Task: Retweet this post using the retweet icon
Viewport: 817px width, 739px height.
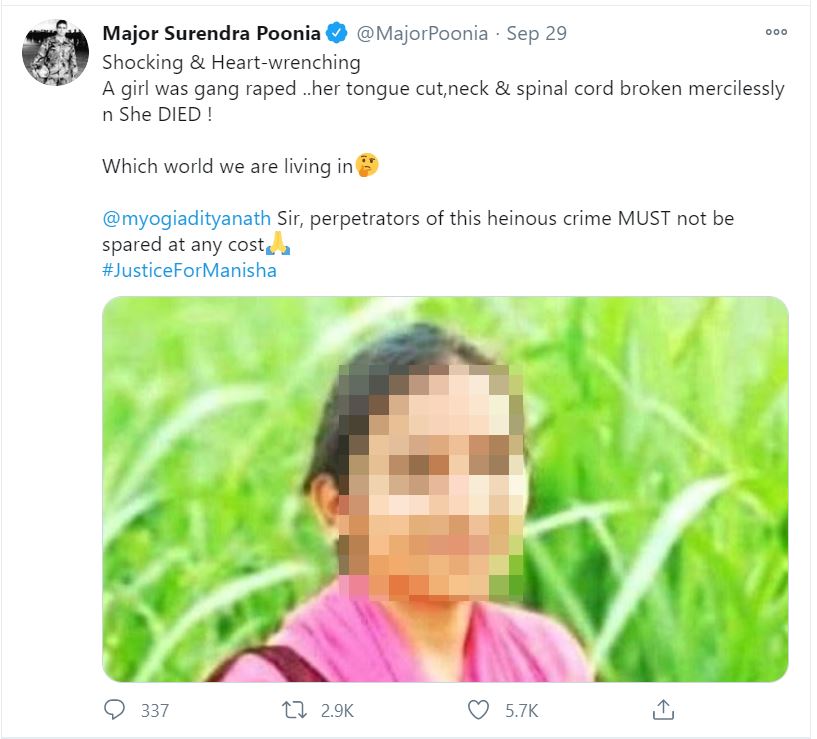Action: [x=294, y=710]
